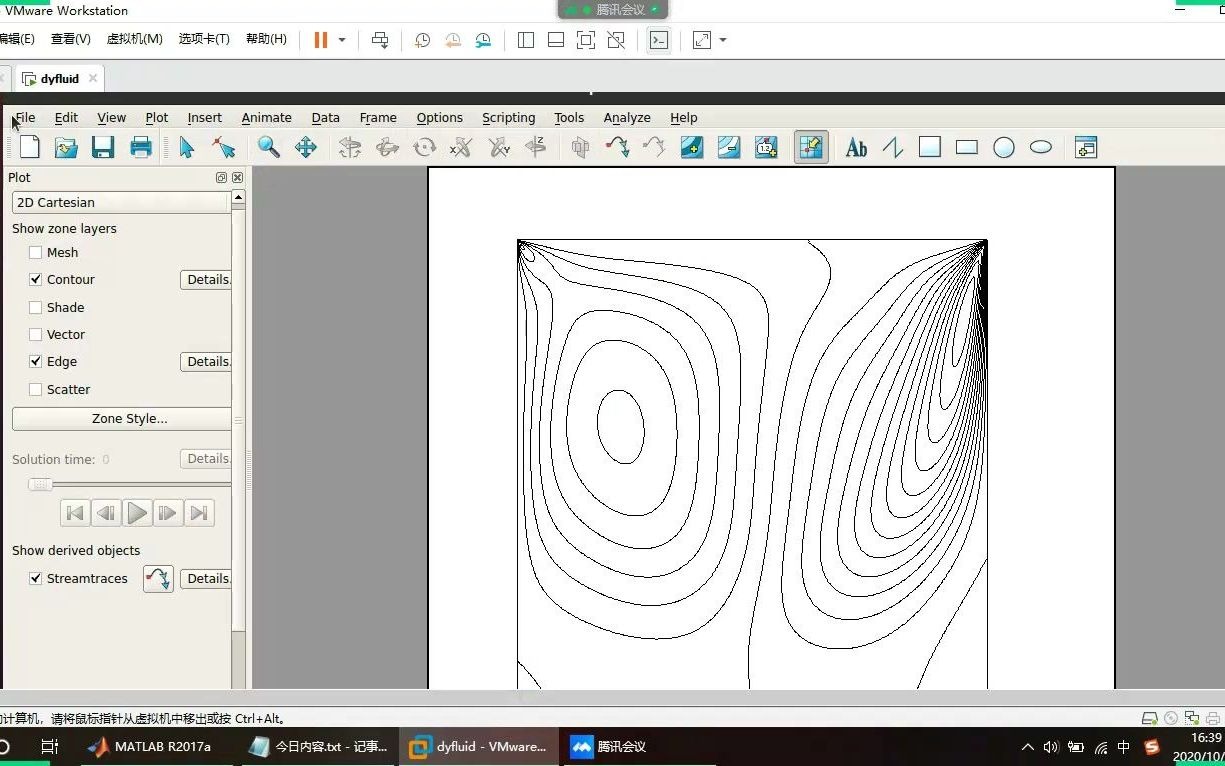Disable the Streamtraces checkbox
The image size is (1225, 766).
(36, 579)
